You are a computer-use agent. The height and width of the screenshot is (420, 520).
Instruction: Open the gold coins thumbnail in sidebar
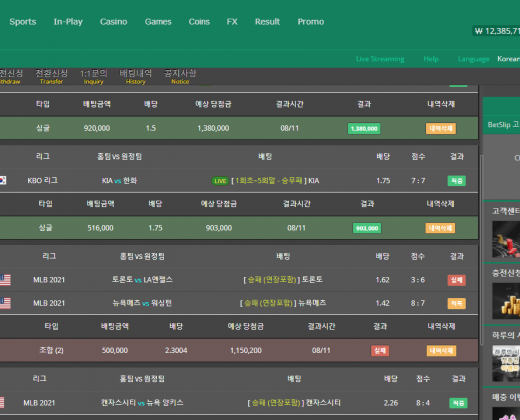coord(506,301)
